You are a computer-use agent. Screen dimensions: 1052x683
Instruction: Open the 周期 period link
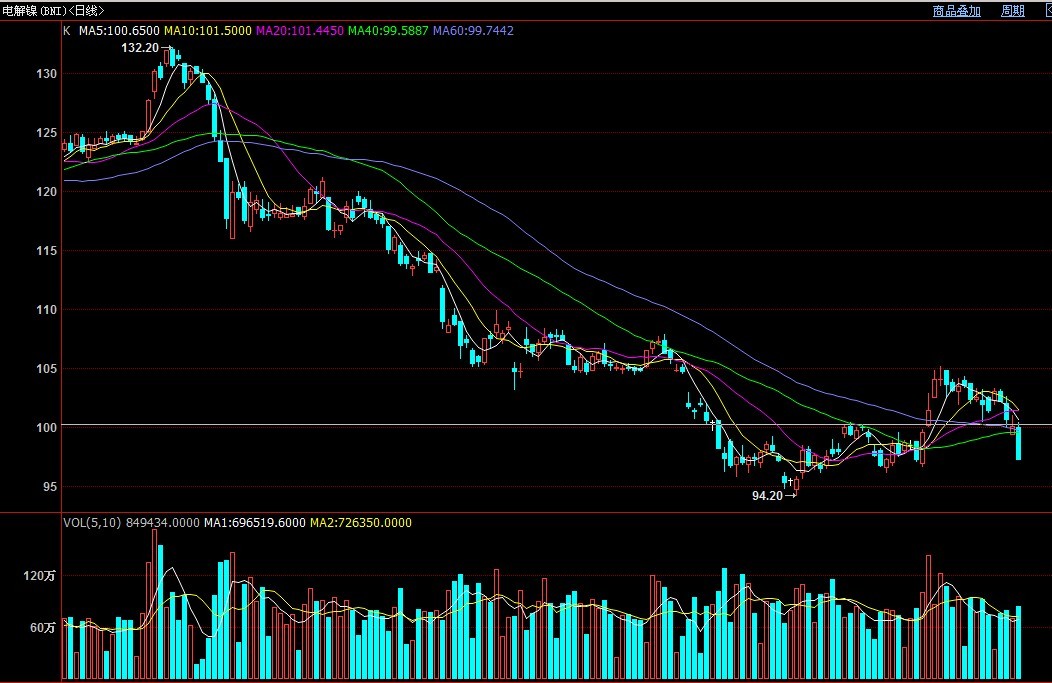[x=1012, y=11]
